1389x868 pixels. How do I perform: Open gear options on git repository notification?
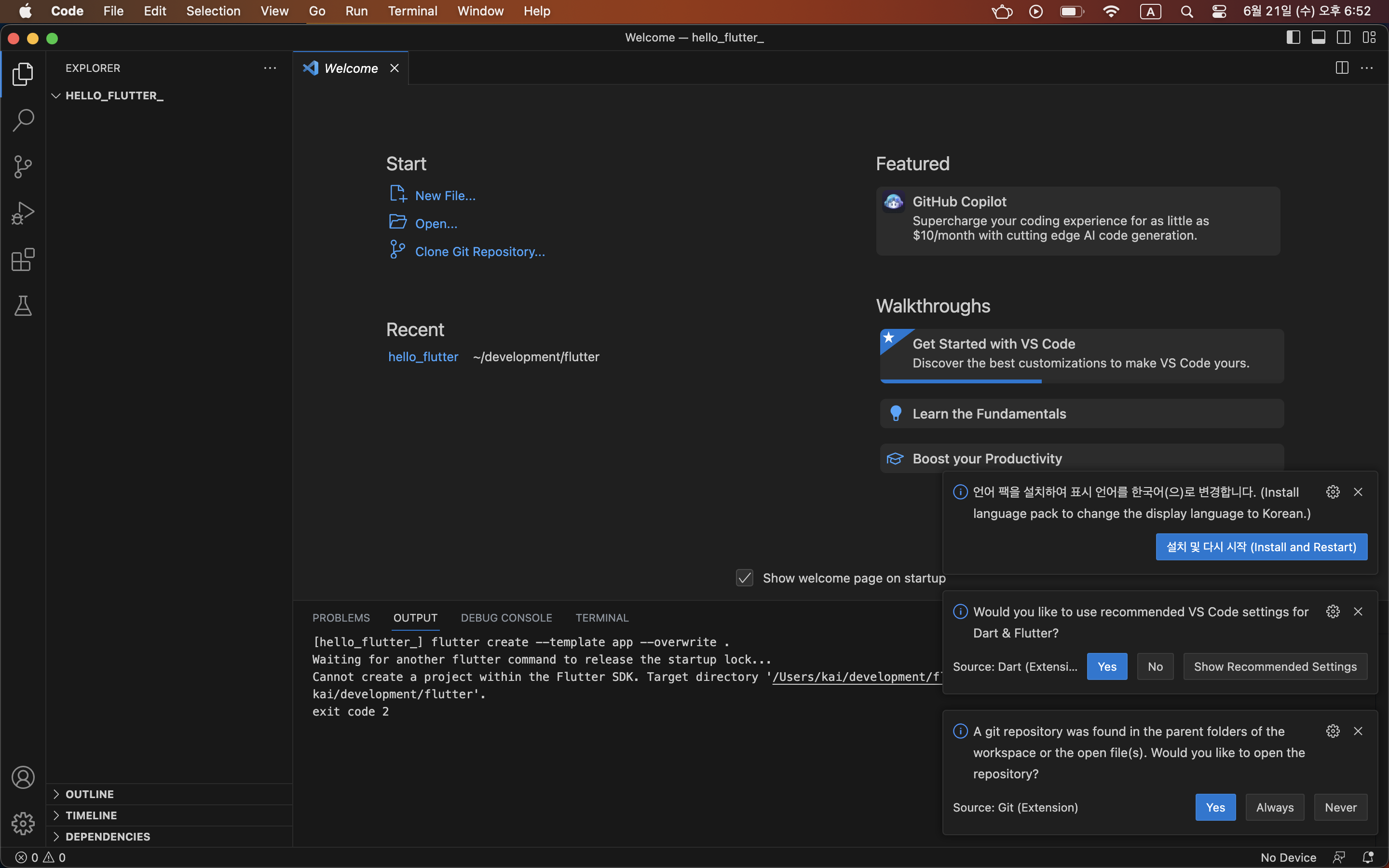[x=1333, y=731]
